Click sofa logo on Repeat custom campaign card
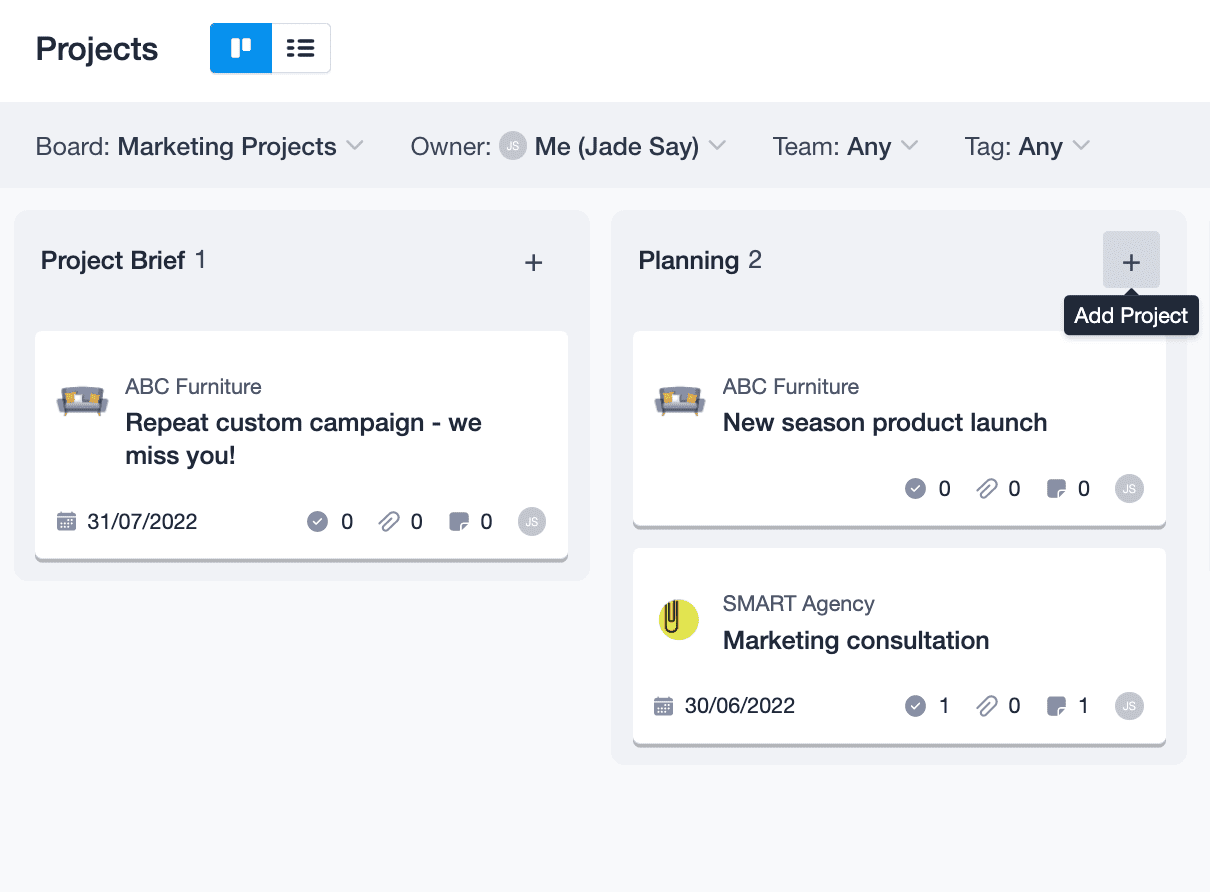This screenshot has width=1210, height=892. pyautogui.click(x=82, y=402)
